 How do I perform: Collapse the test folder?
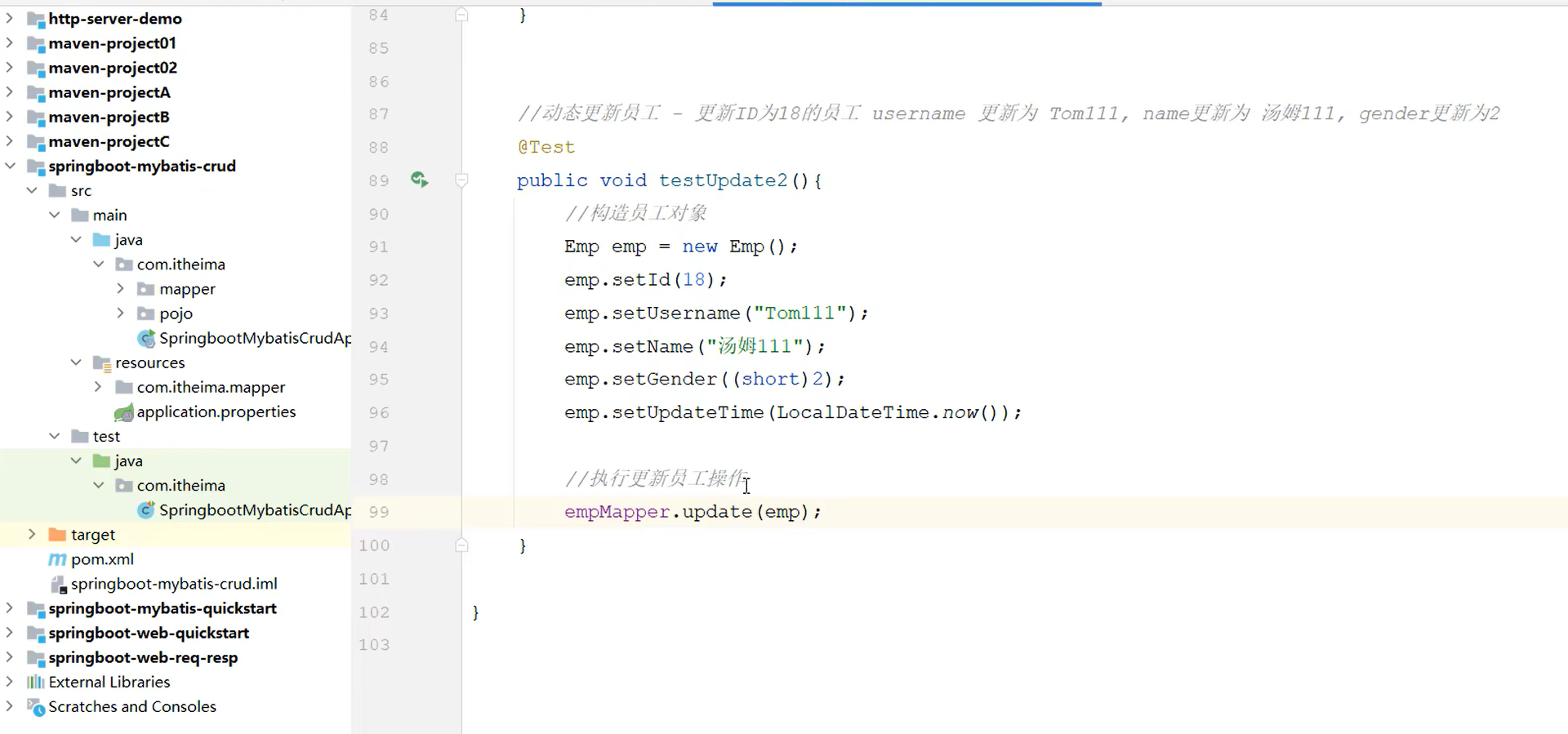point(54,436)
